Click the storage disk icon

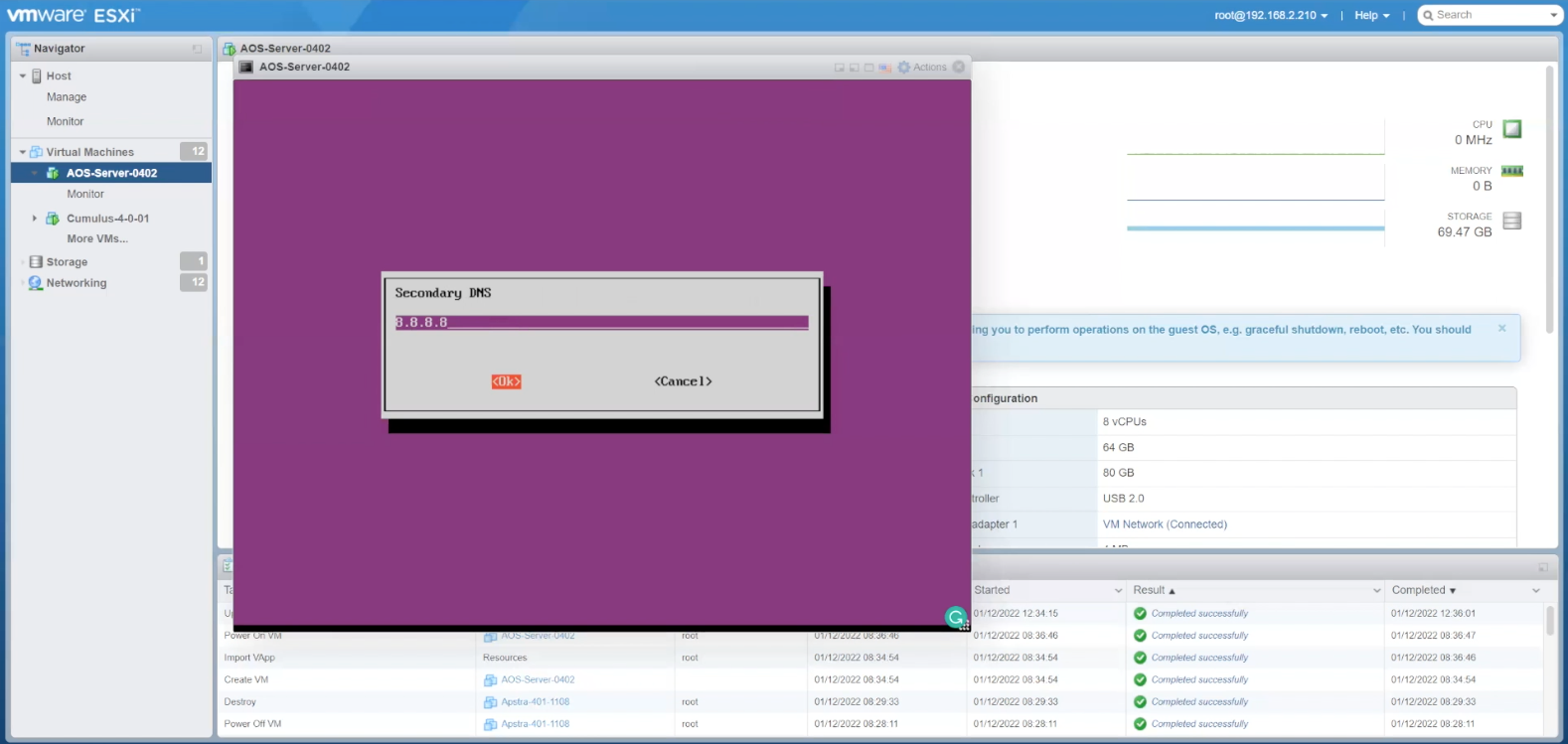tap(1512, 221)
